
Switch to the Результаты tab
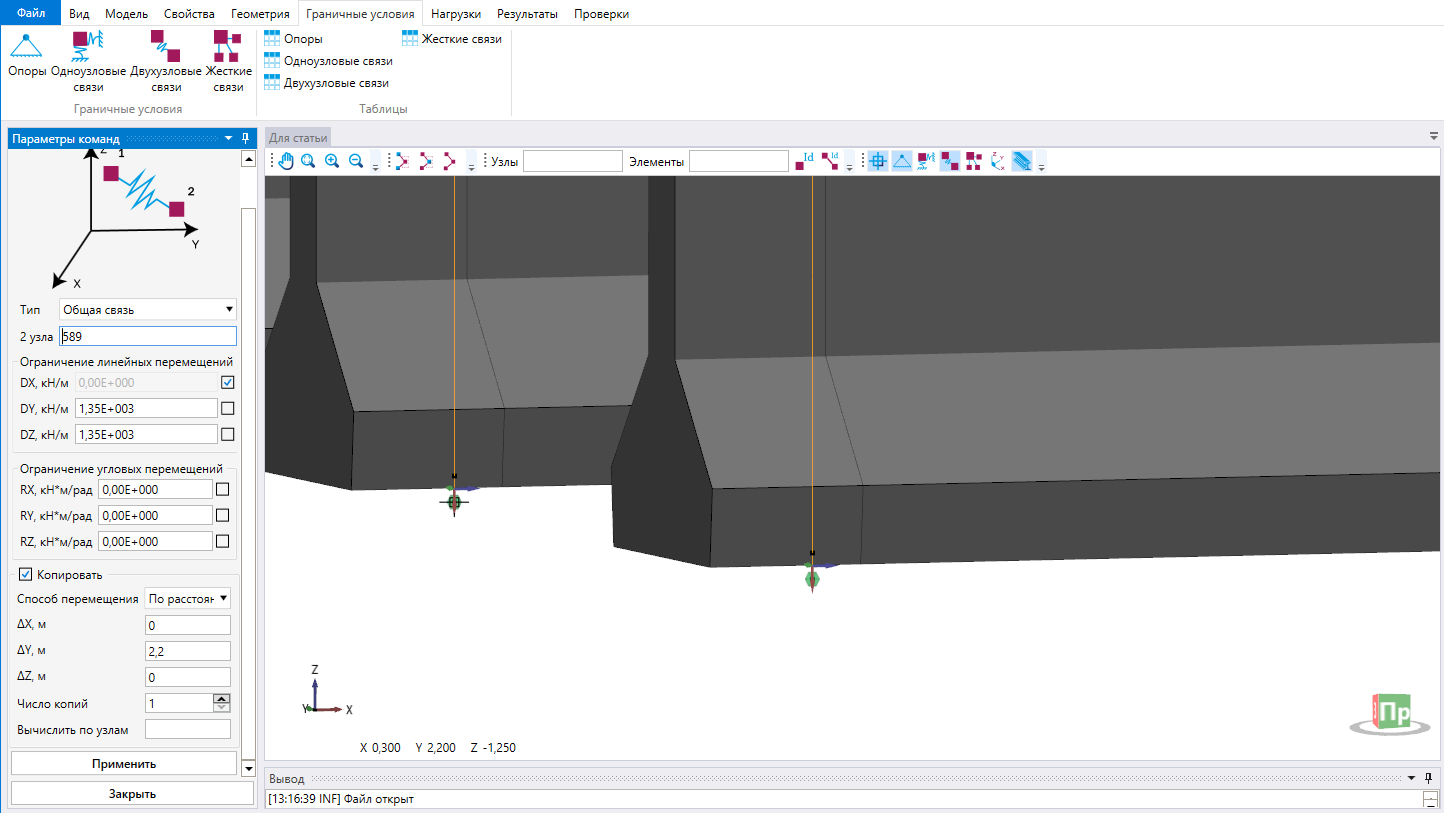click(527, 14)
